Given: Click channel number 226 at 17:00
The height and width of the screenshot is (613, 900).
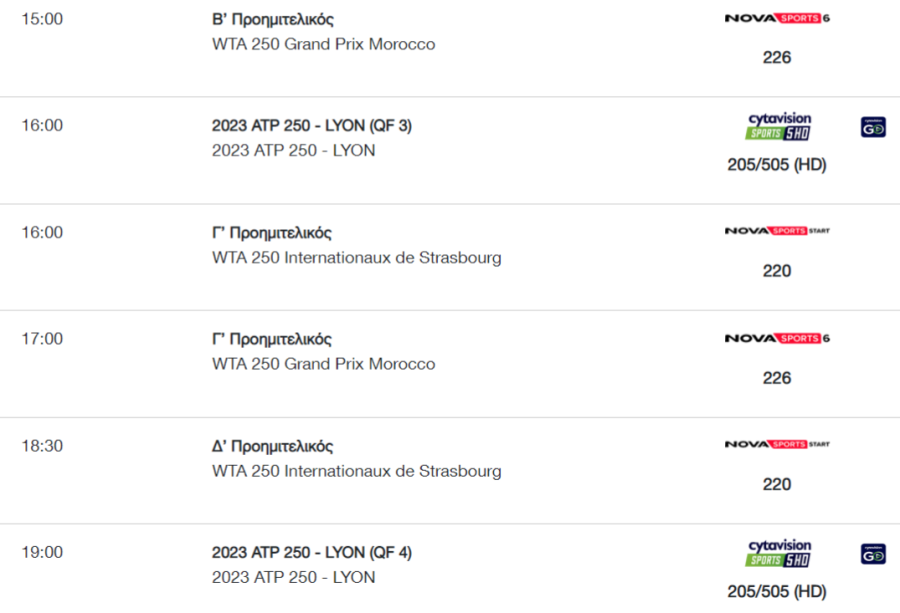Looking at the screenshot, I should point(777,378).
